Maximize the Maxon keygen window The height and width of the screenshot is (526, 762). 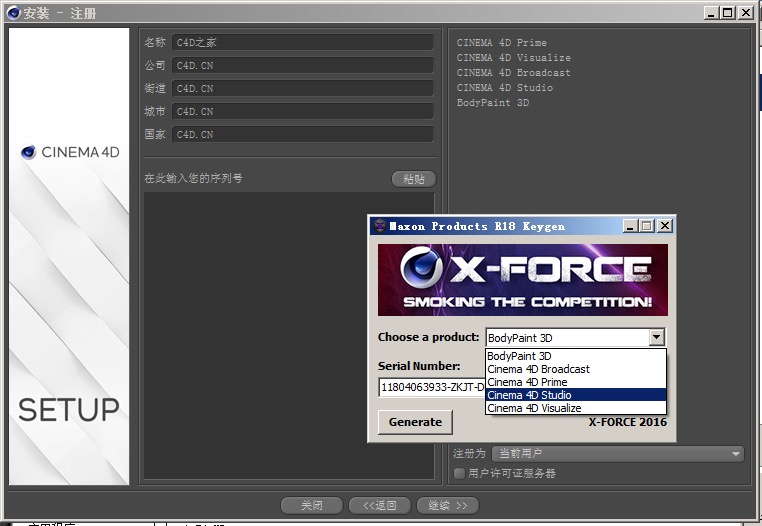[646, 226]
